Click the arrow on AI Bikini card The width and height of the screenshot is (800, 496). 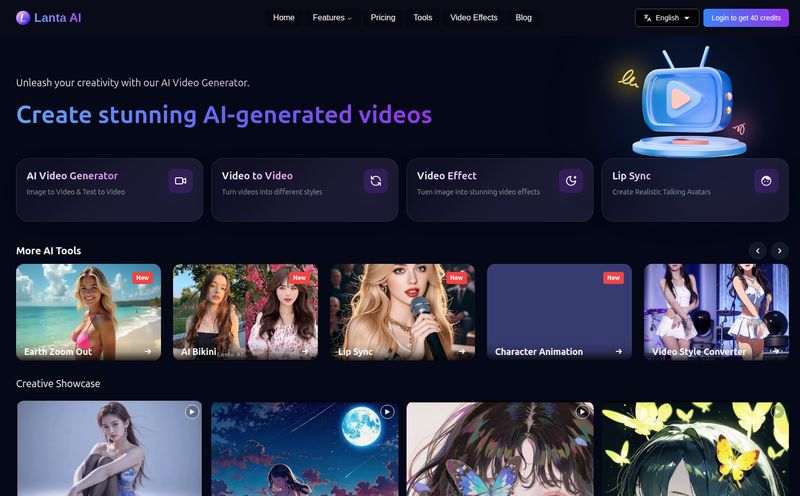point(305,352)
